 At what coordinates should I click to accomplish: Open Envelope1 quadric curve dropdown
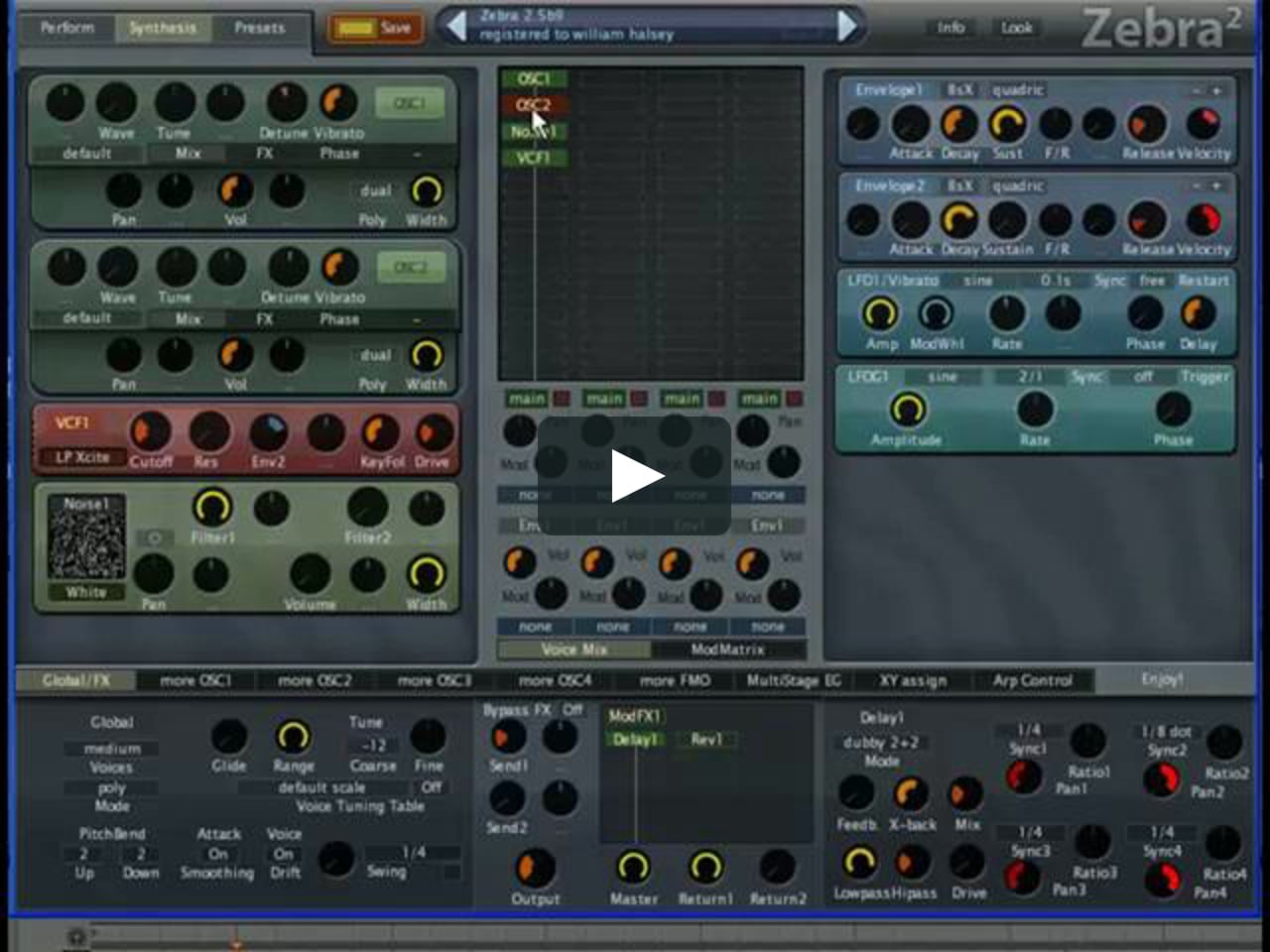pyautogui.click(x=1018, y=90)
